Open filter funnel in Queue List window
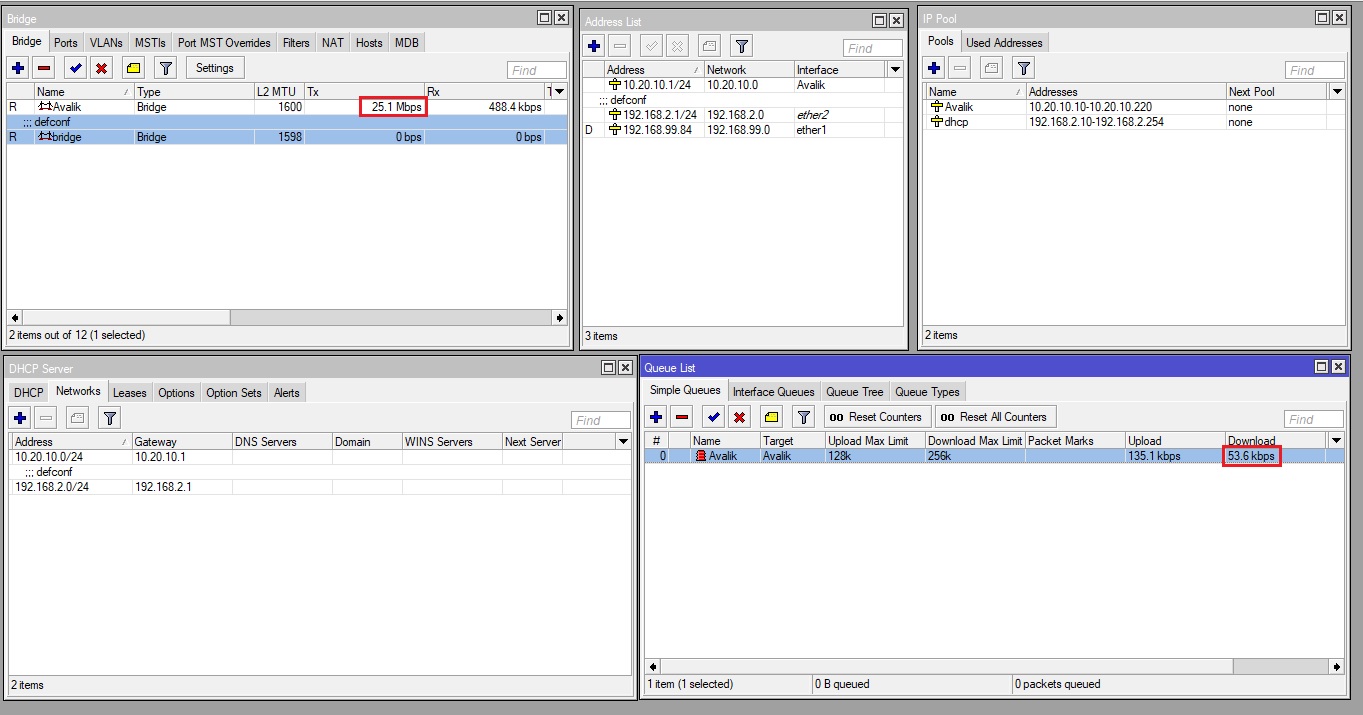This screenshot has width=1363, height=715. [803, 417]
